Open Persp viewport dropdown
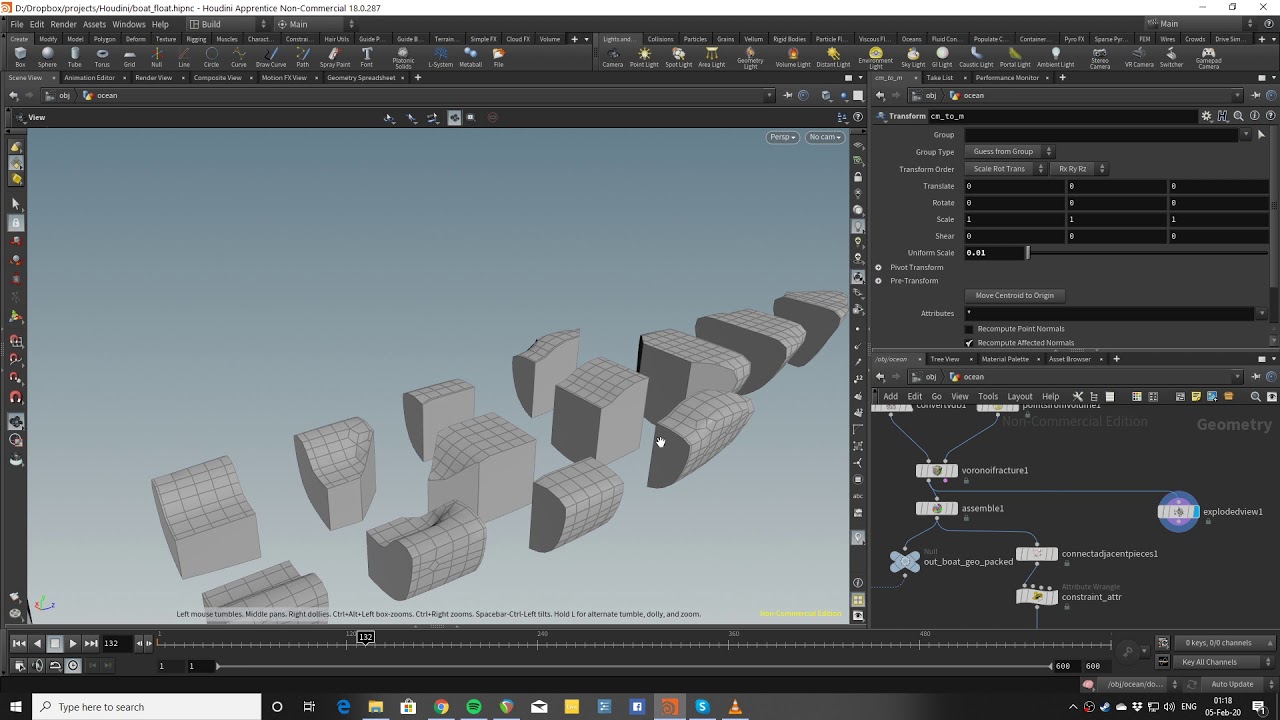Screen dimensions: 1280x720 pos(782,137)
